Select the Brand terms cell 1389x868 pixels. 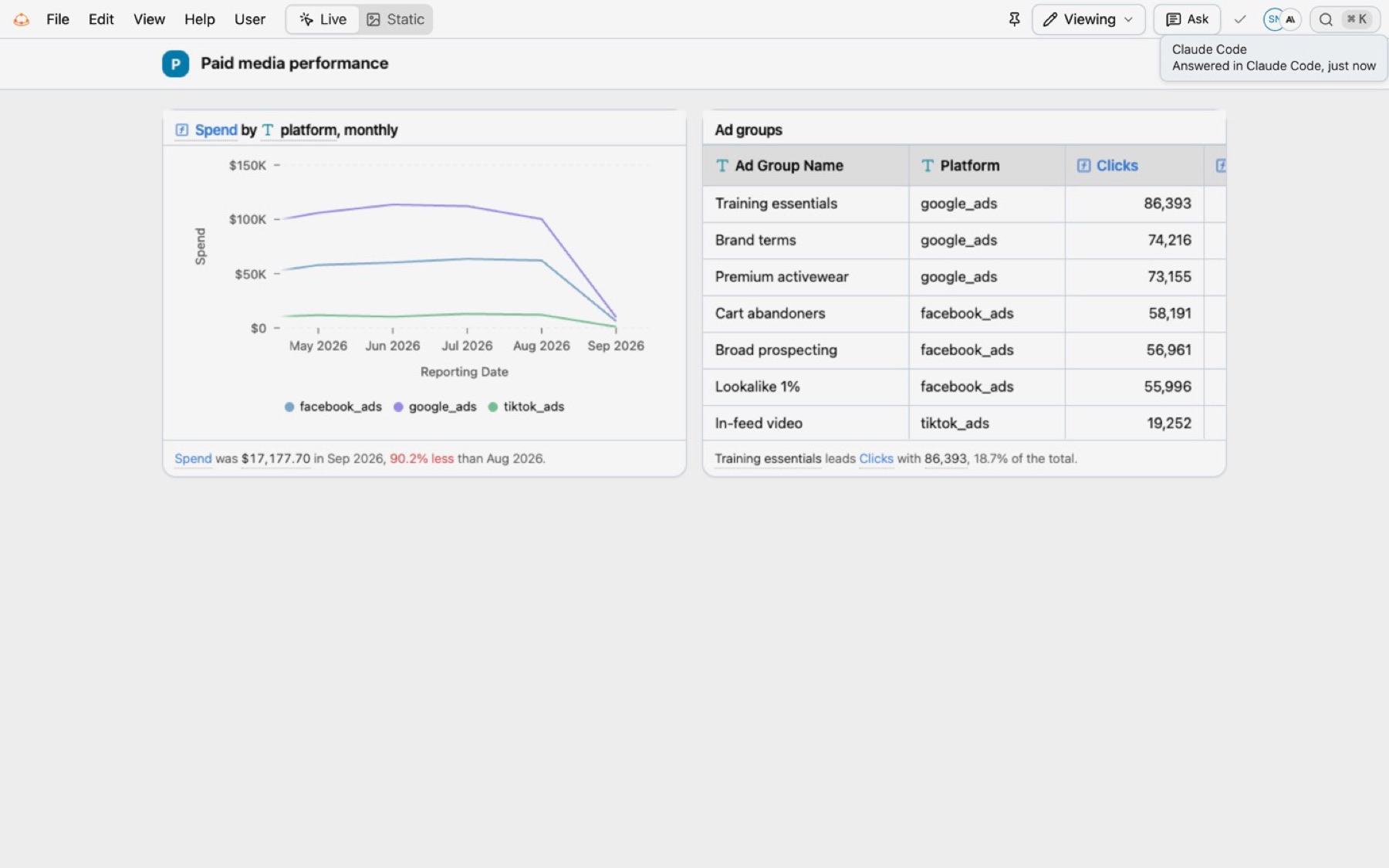pyautogui.click(x=806, y=240)
